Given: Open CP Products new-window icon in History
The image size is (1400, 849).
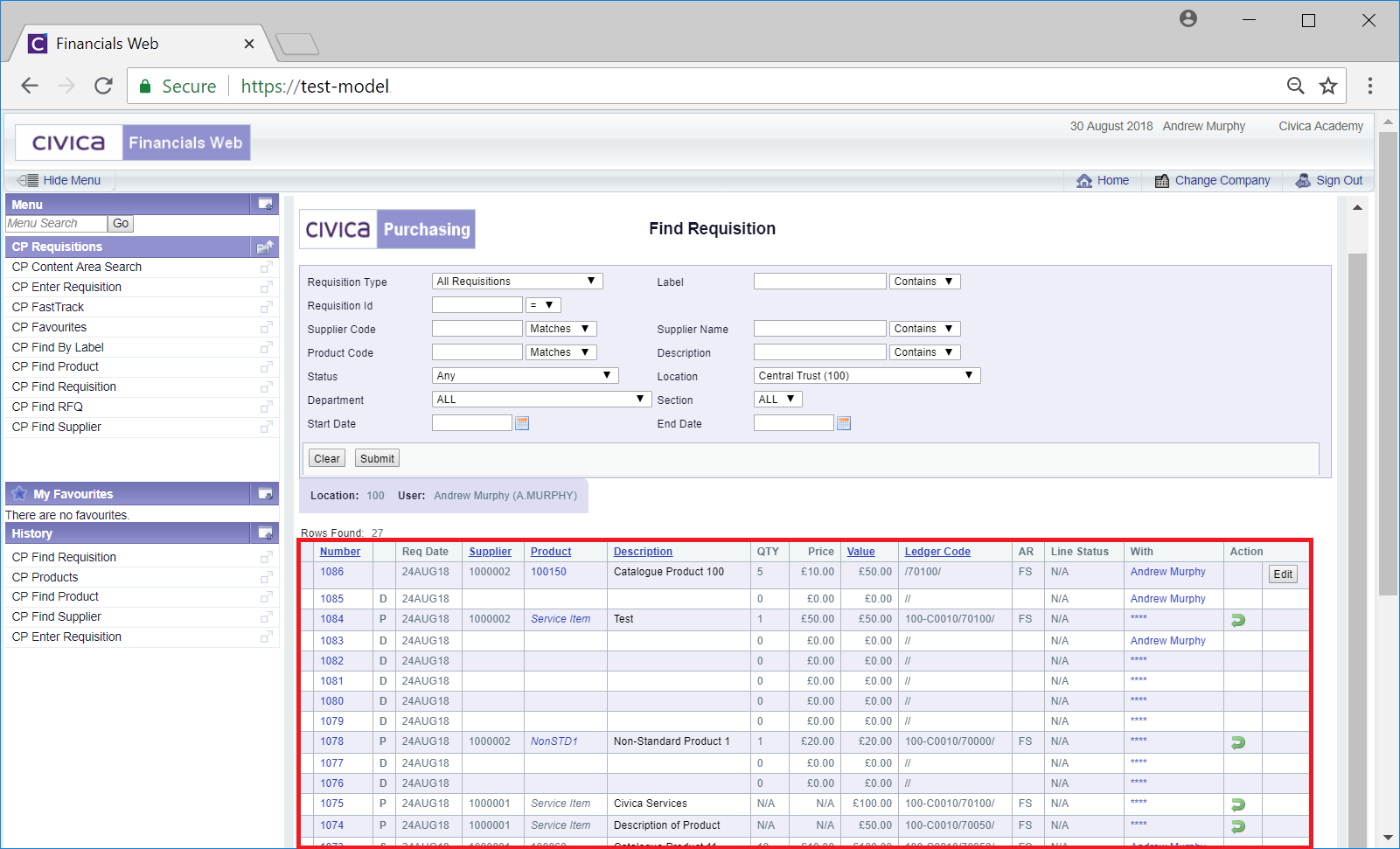Looking at the screenshot, I should [x=267, y=577].
